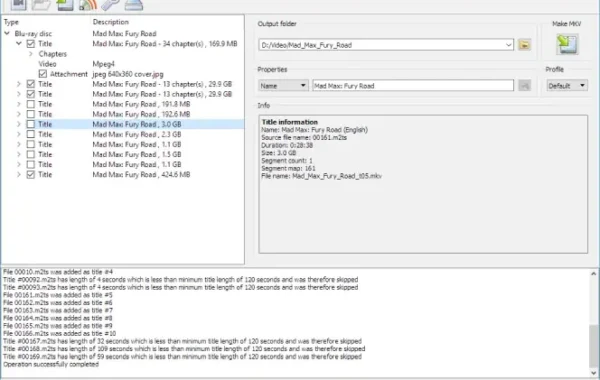
Task: Open the Profile Default dropdown
Action: 567,85
